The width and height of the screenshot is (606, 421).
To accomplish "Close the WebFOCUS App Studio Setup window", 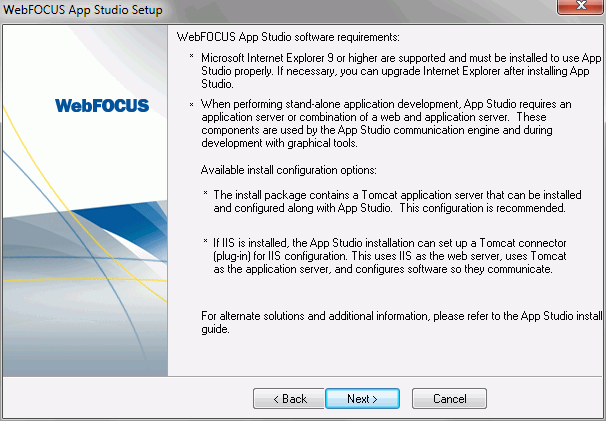I will (x=581, y=6).
